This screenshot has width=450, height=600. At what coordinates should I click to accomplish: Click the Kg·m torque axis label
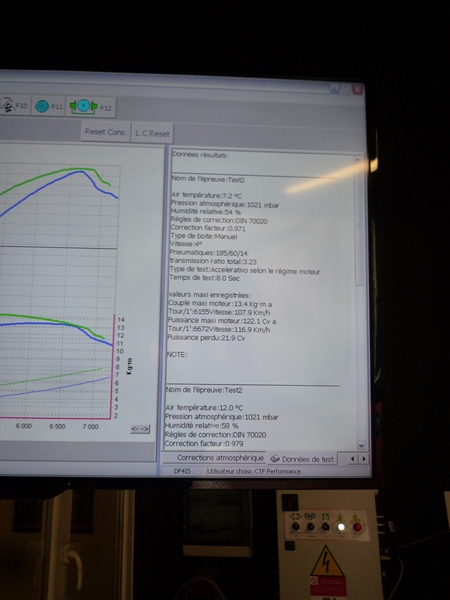(129, 366)
